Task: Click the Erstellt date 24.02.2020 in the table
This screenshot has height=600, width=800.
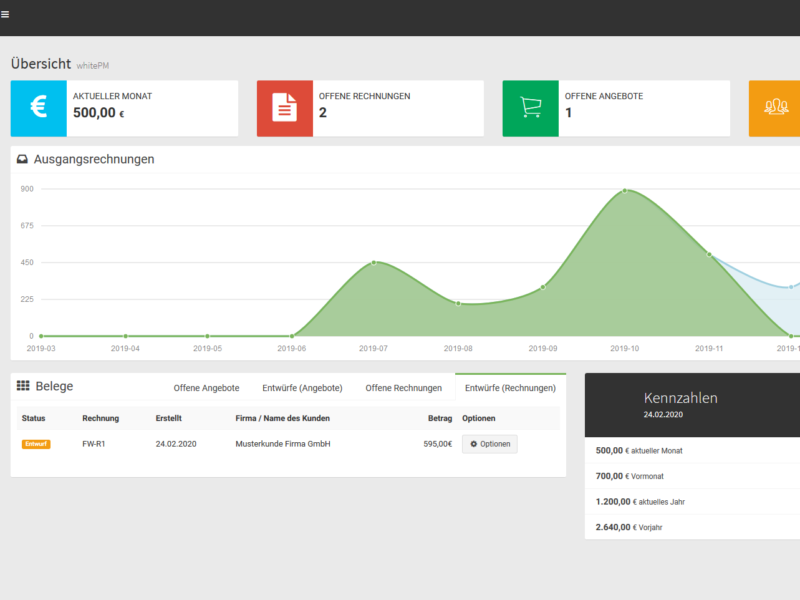Action: [x=176, y=444]
